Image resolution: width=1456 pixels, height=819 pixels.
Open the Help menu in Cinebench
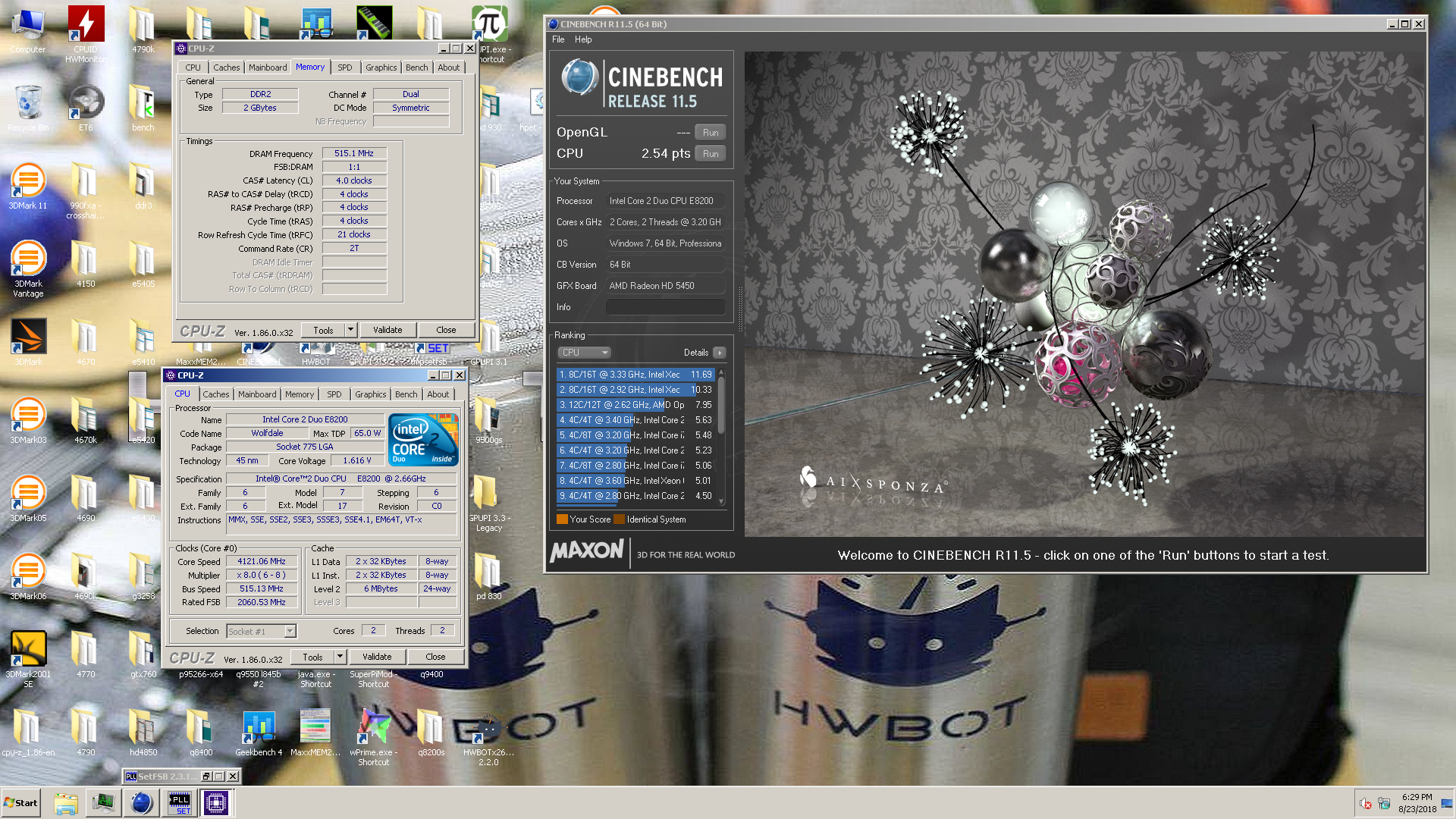coord(582,39)
